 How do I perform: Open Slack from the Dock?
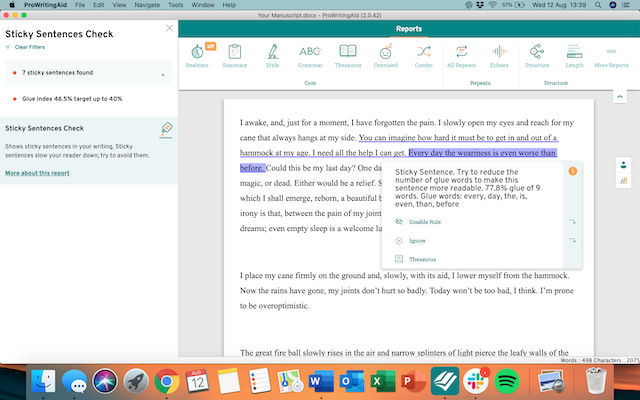[476, 382]
